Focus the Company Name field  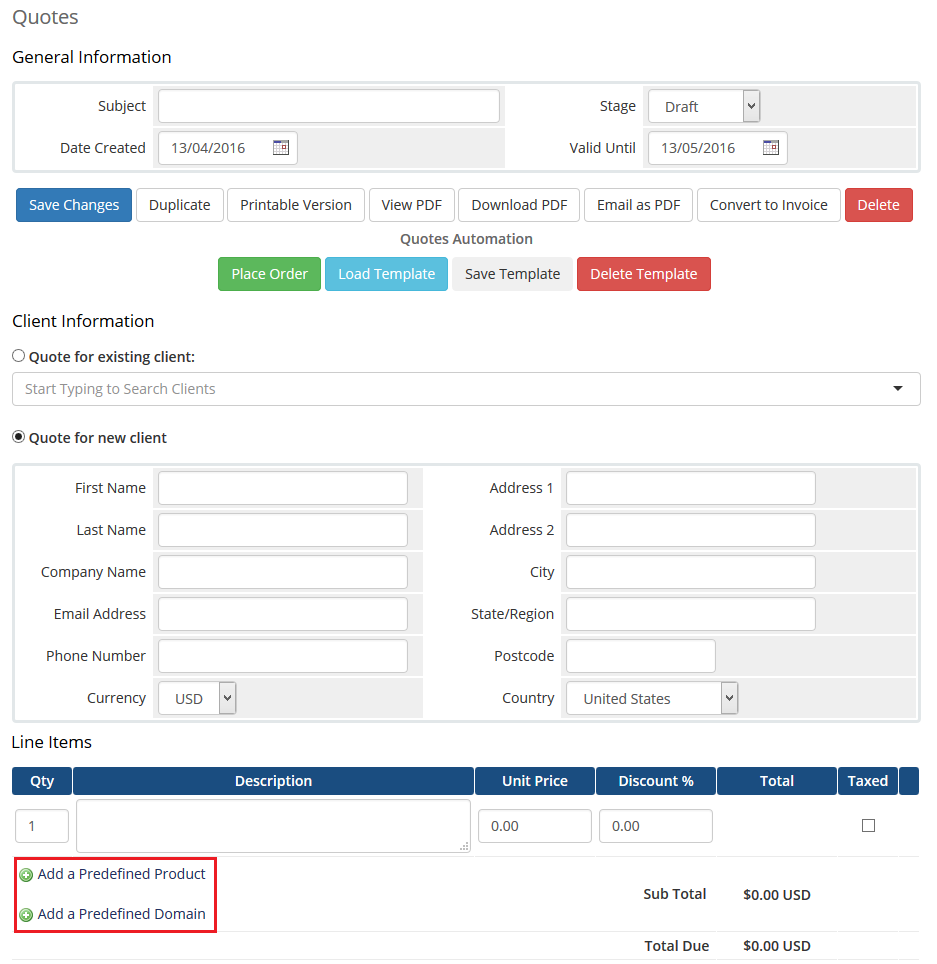point(283,572)
